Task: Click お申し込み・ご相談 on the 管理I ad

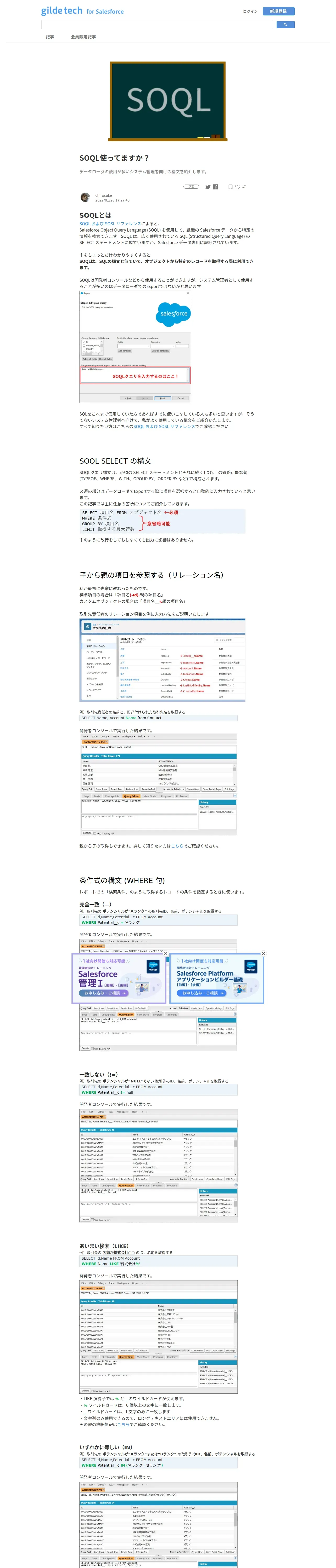Action: 104,993
